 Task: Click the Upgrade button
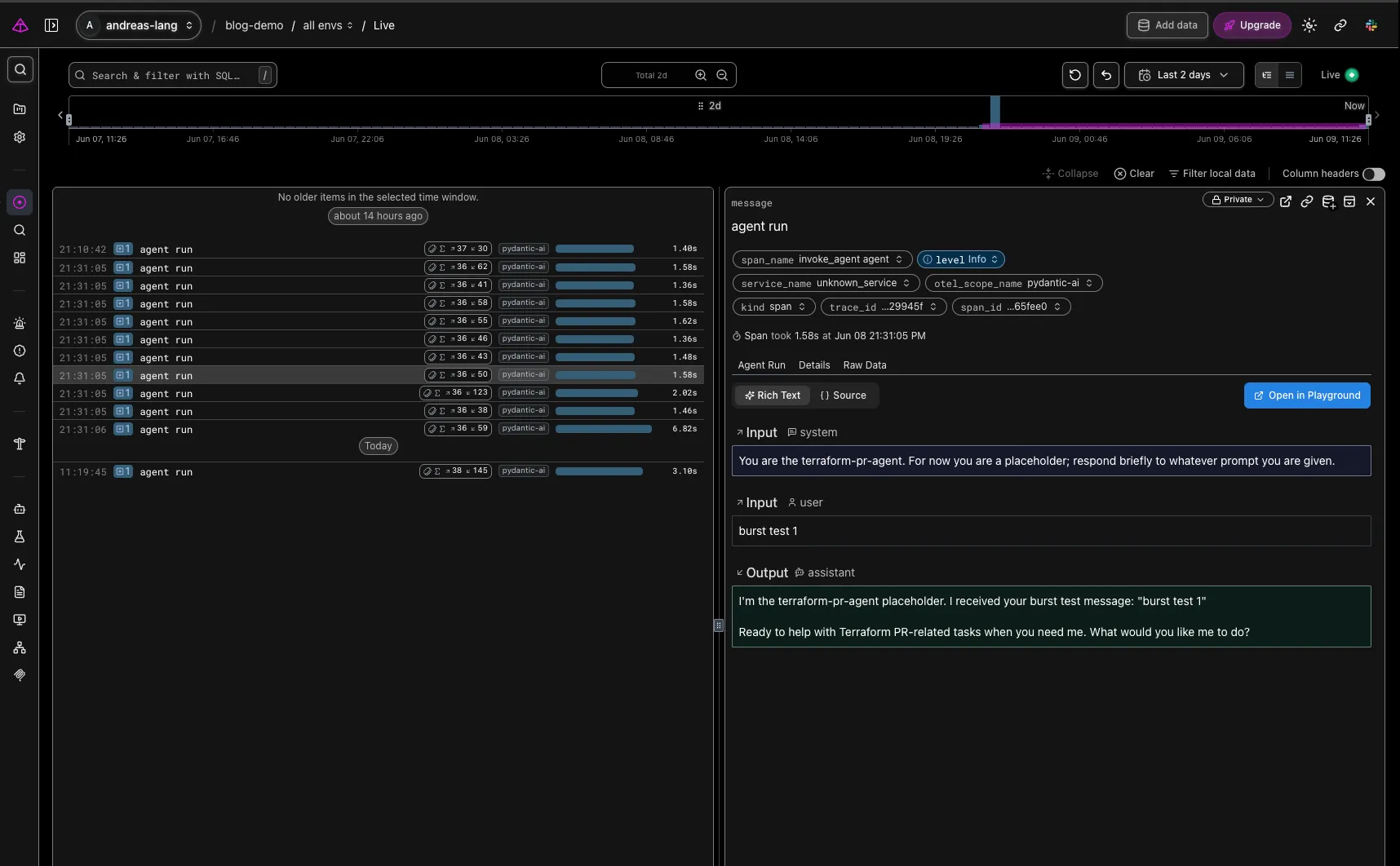[x=1252, y=25]
